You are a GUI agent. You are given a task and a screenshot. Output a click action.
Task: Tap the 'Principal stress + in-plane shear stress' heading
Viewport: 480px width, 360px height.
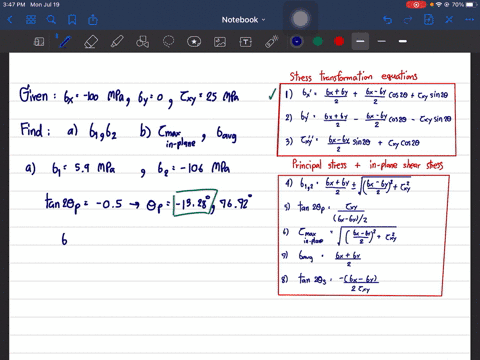(367, 165)
